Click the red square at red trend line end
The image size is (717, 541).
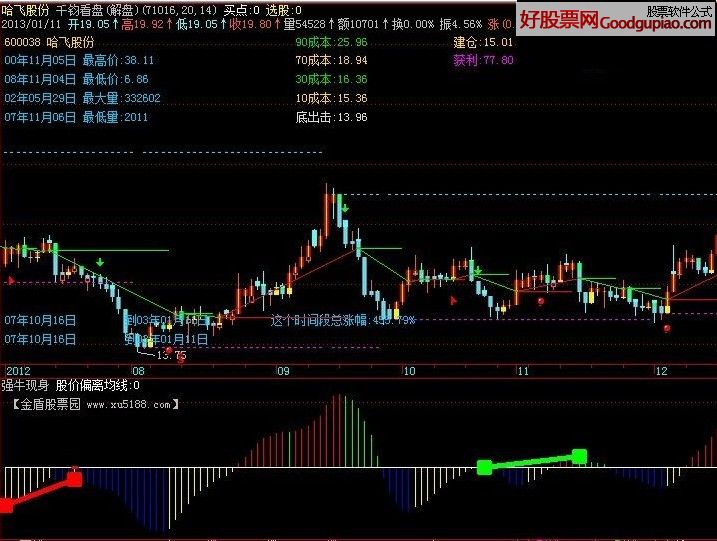pyautogui.click(x=75, y=480)
